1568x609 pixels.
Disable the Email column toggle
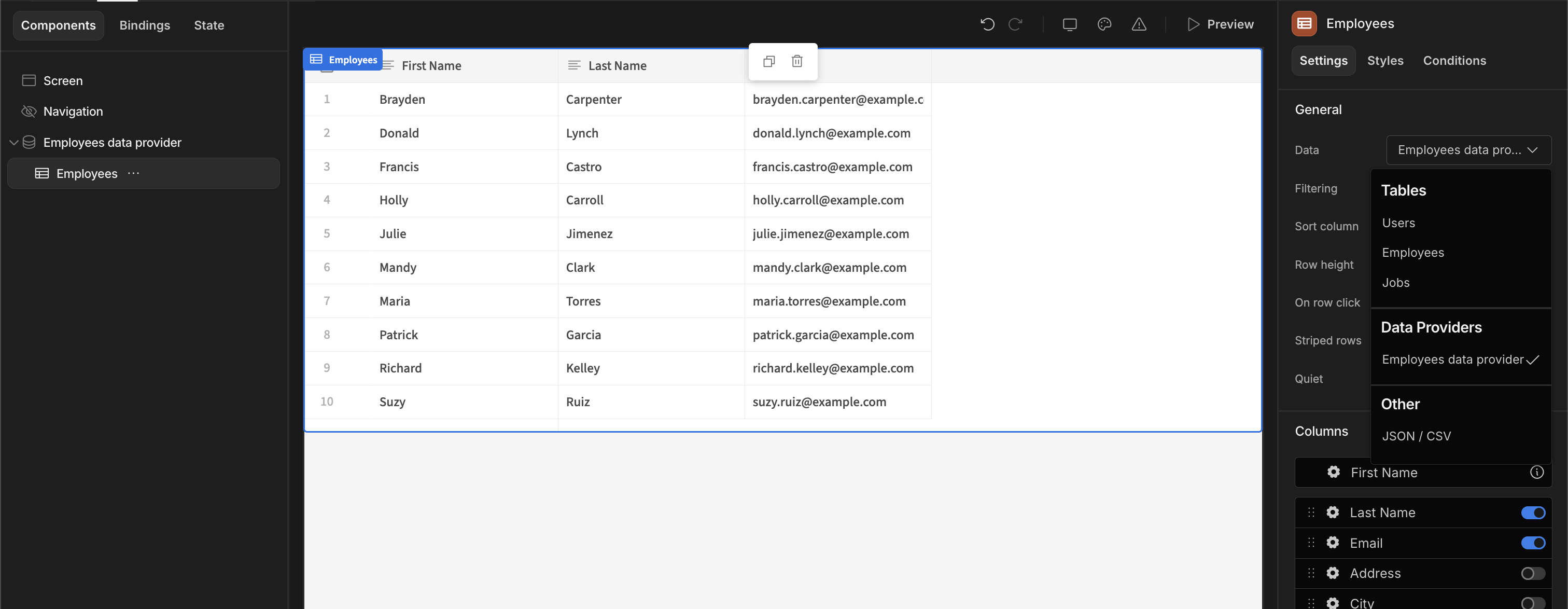point(1533,543)
